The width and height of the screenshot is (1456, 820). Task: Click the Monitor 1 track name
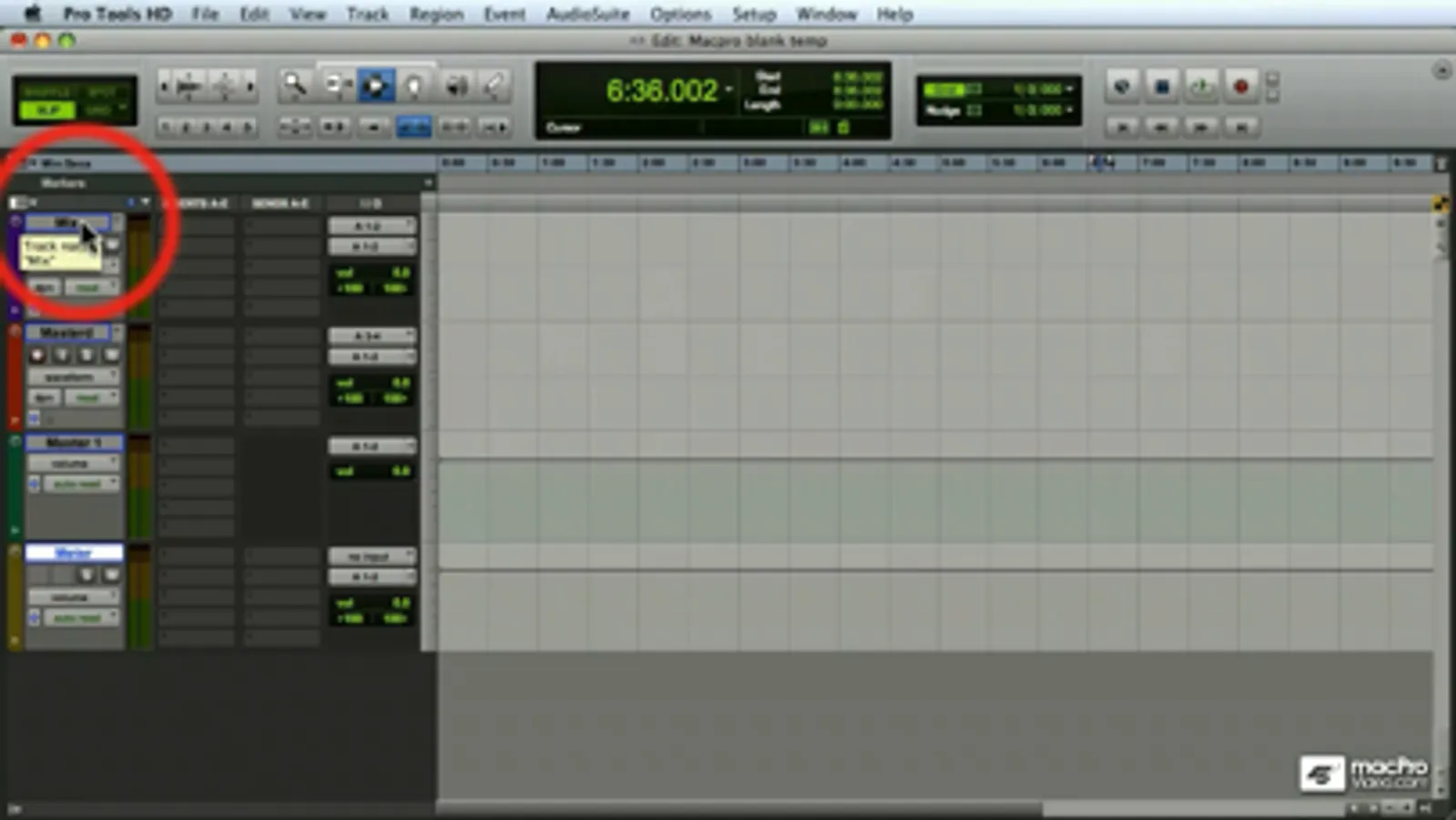click(73, 443)
